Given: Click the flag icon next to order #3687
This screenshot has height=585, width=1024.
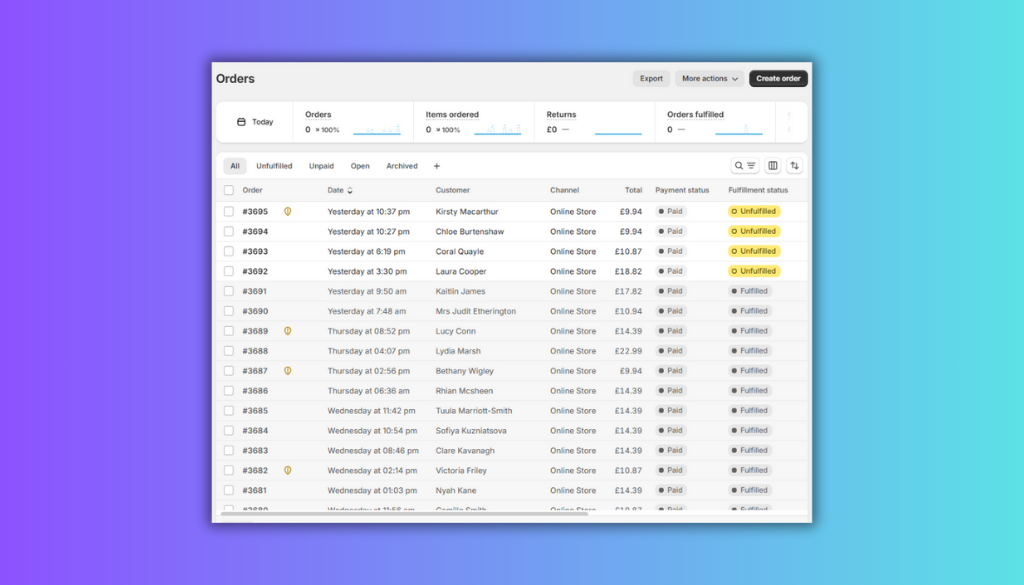Looking at the screenshot, I should tap(288, 371).
